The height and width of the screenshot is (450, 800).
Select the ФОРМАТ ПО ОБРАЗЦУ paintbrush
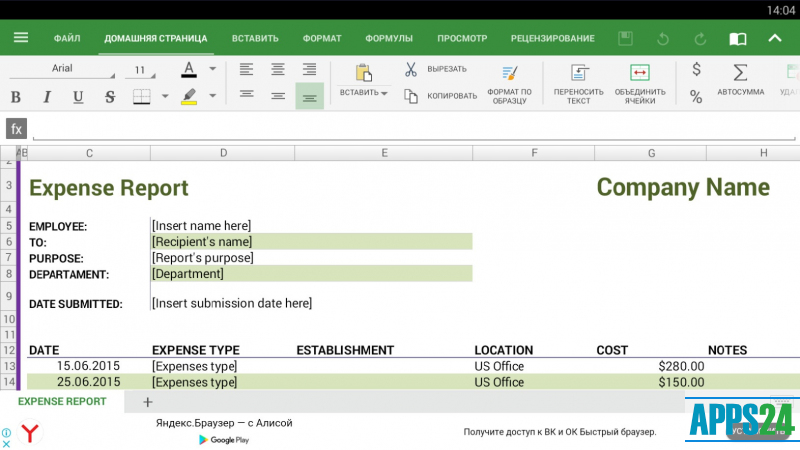point(509,73)
